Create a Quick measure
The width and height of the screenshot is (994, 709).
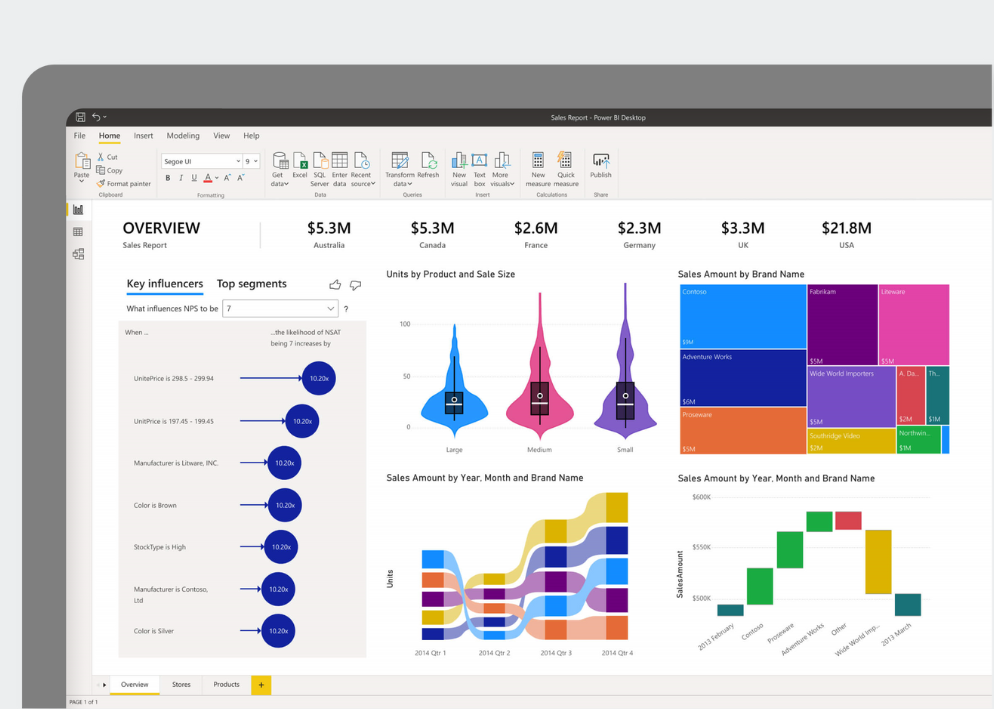click(x=565, y=169)
